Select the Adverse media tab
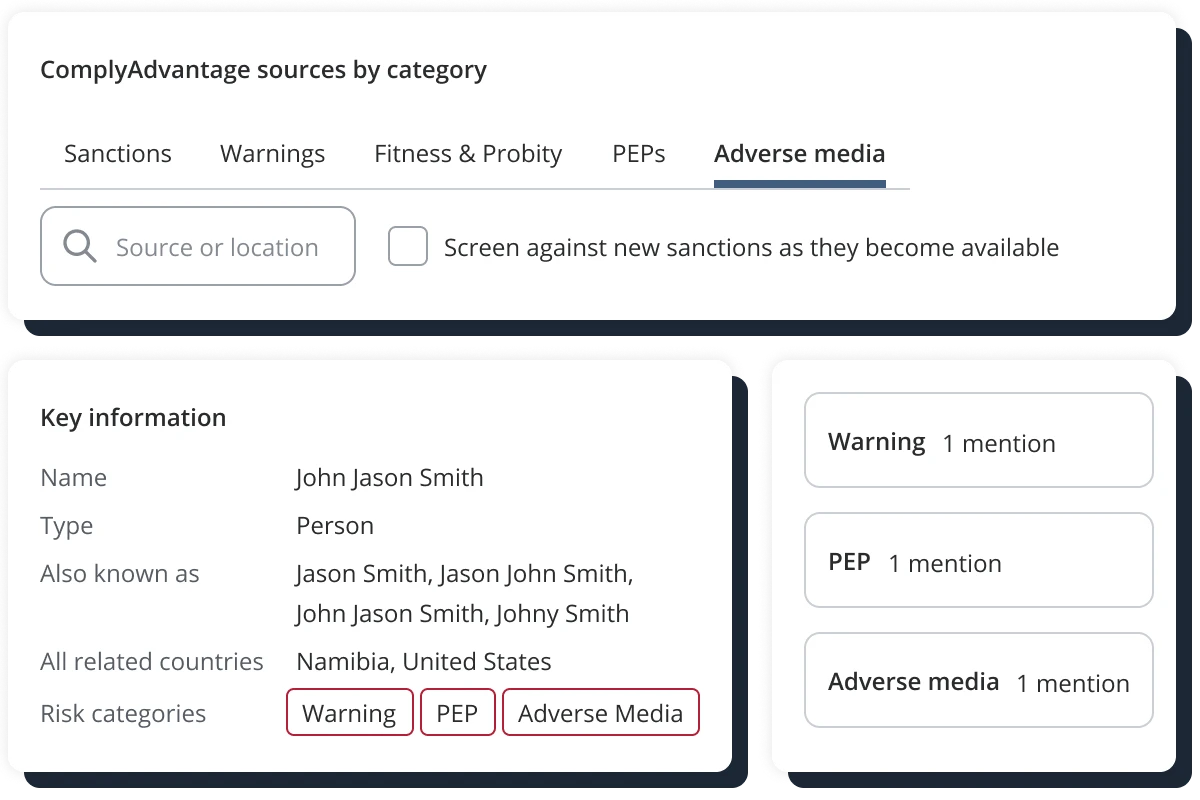 pos(799,154)
